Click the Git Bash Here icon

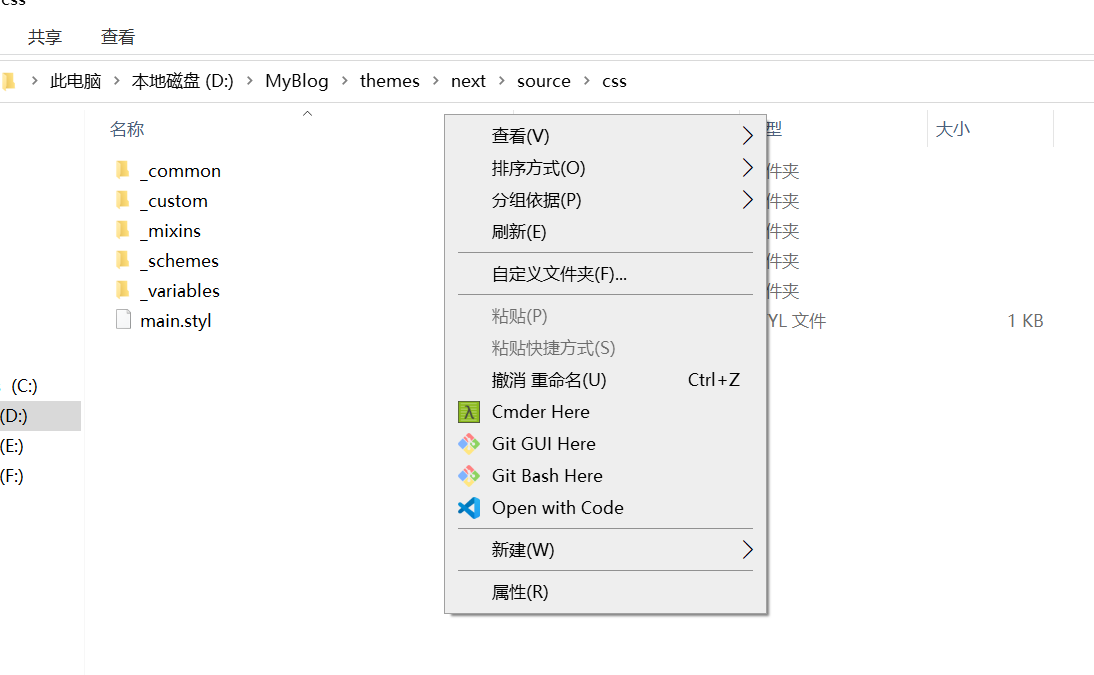pyautogui.click(x=469, y=476)
